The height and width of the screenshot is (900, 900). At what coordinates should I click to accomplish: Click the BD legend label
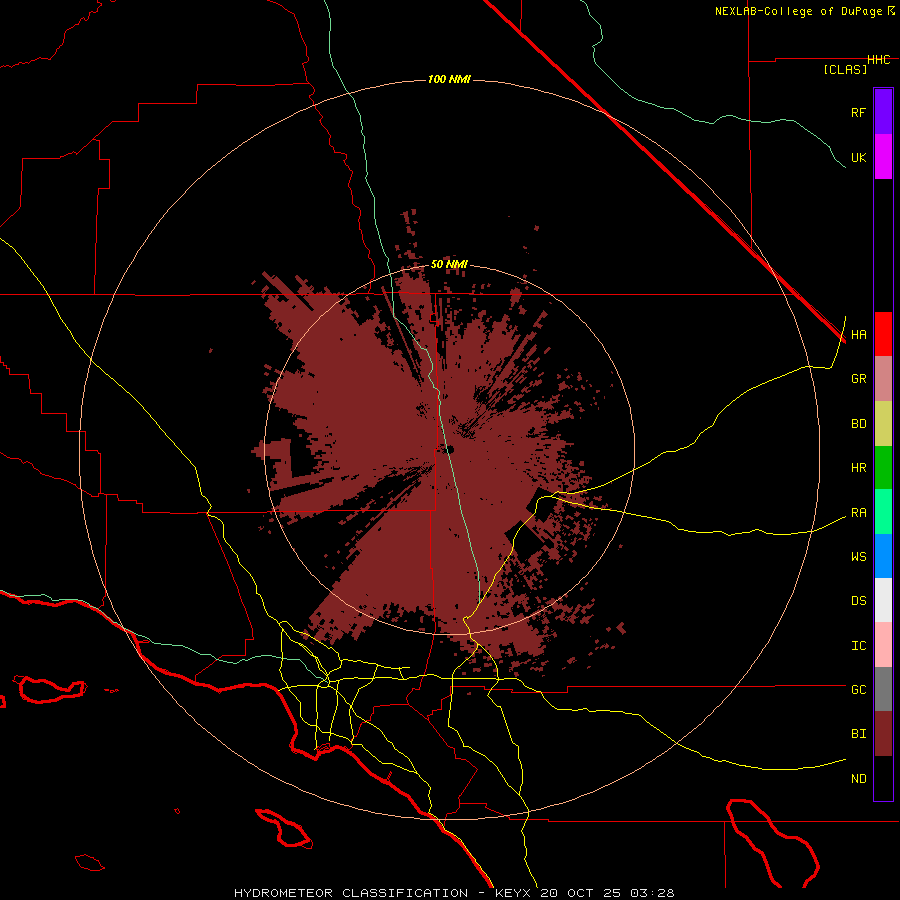point(858,424)
